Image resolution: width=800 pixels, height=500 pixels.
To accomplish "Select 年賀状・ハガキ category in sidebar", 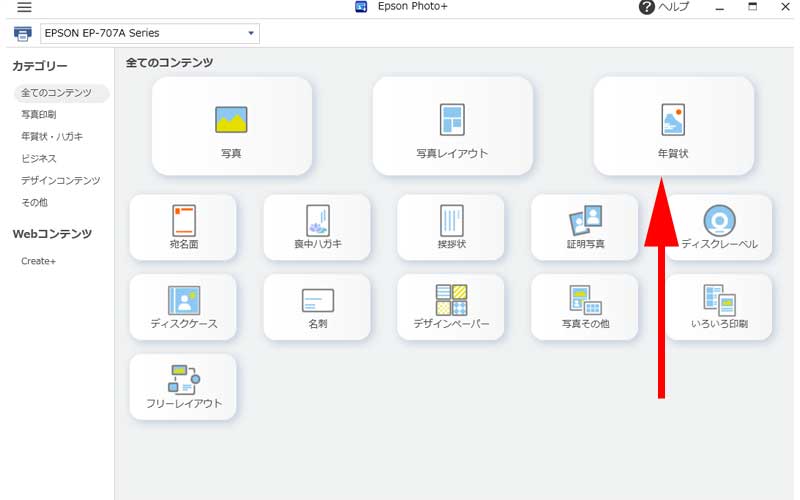I will point(52,137).
